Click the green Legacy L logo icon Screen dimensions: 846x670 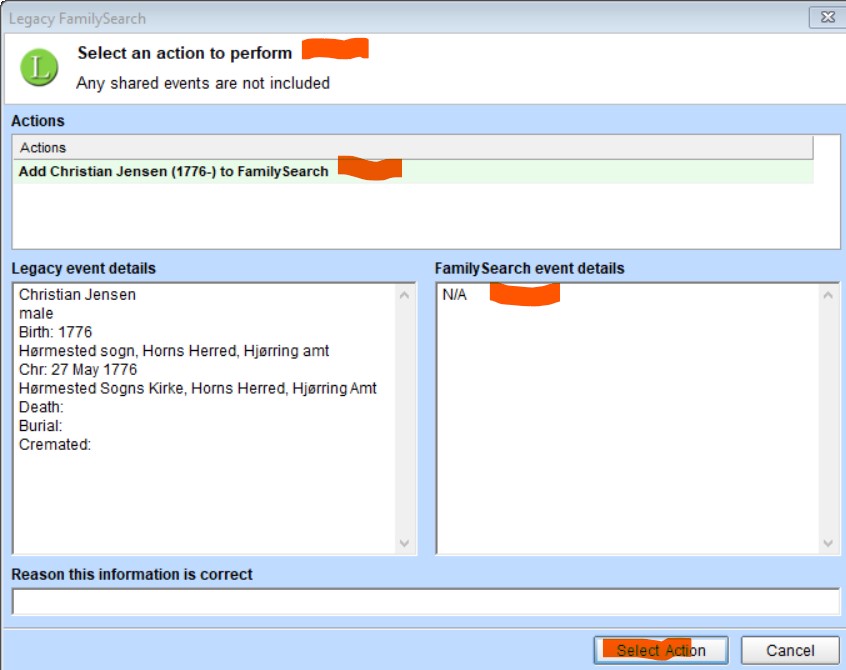pos(39,67)
